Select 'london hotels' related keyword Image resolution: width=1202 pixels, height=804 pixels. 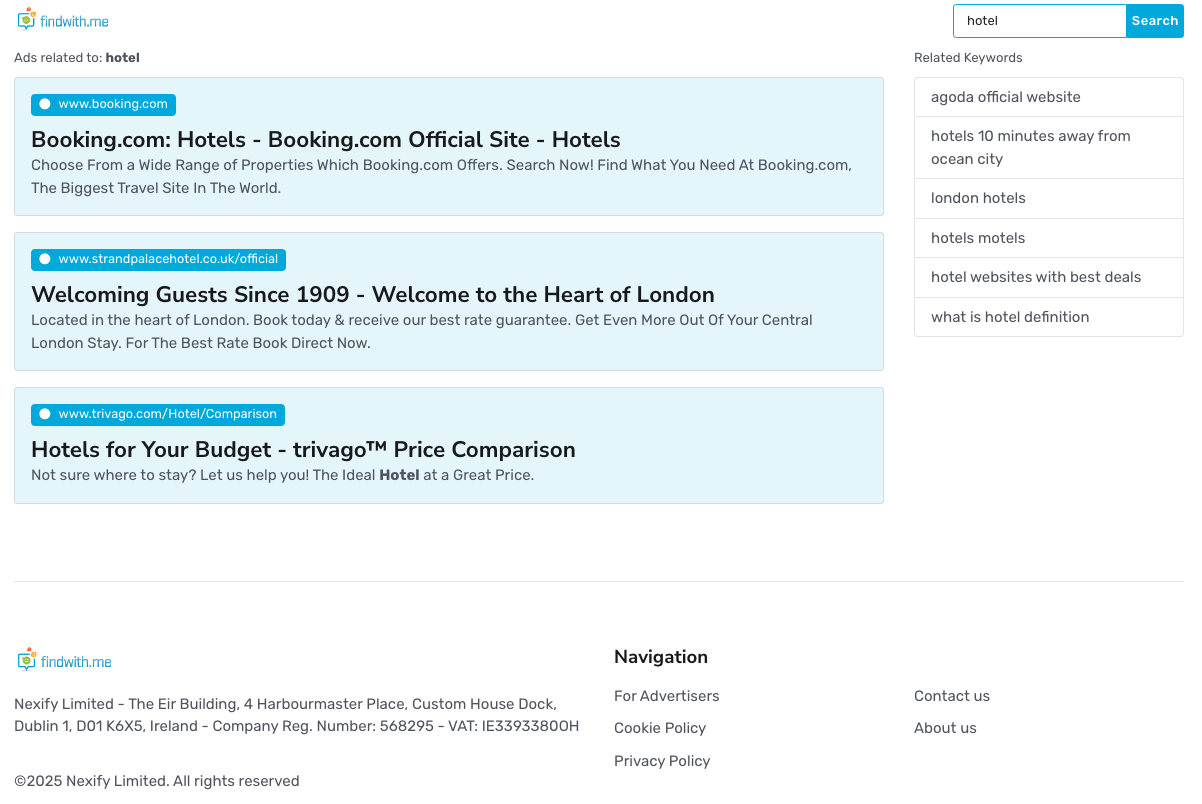click(1049, 198)
